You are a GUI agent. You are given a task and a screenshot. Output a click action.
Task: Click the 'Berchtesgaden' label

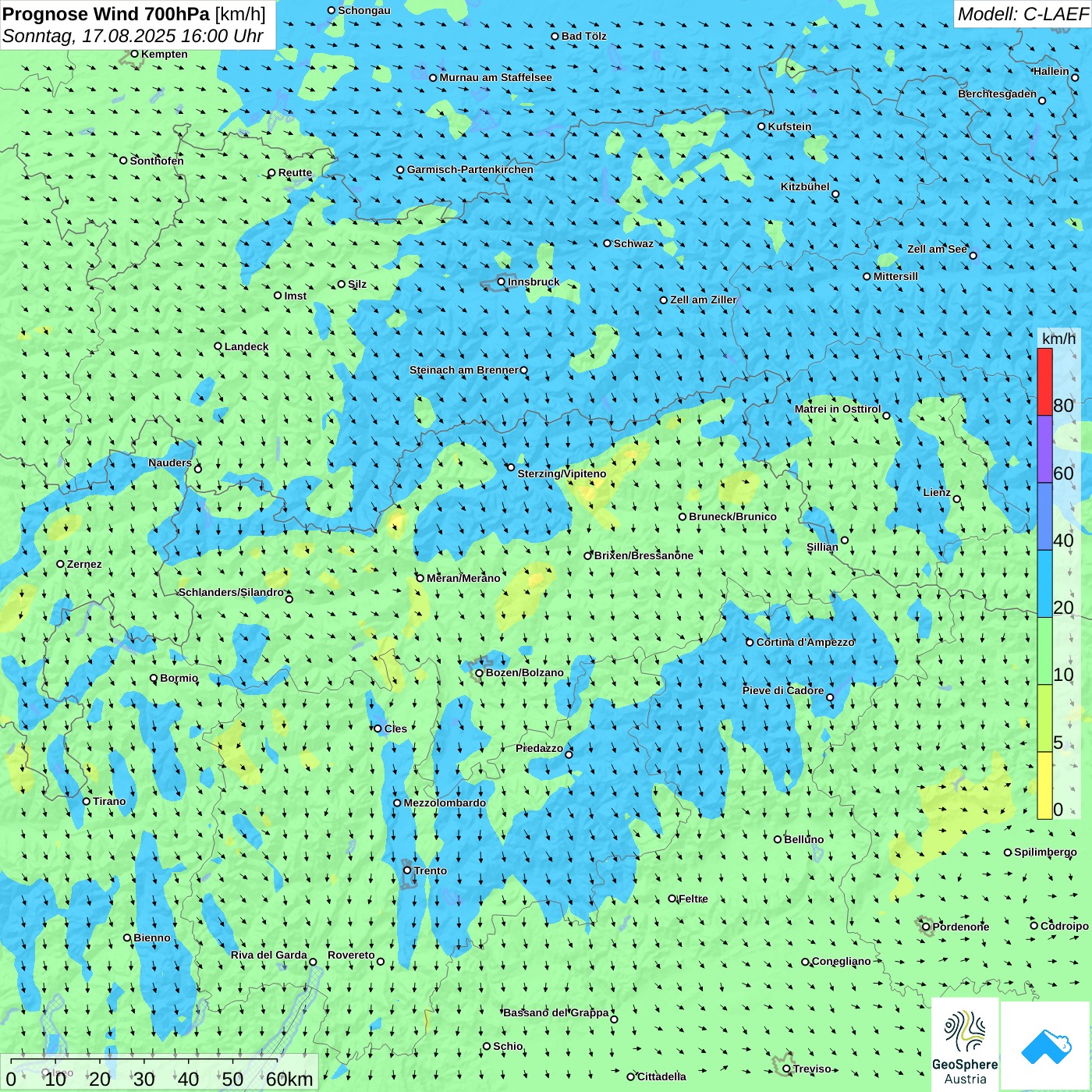[997, 94]
